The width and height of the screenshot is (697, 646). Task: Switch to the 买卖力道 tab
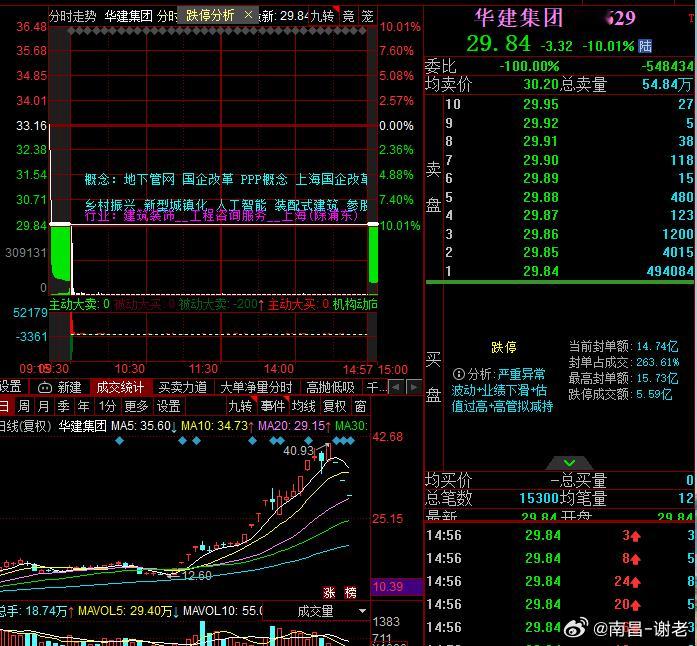[x=183, y=387]
